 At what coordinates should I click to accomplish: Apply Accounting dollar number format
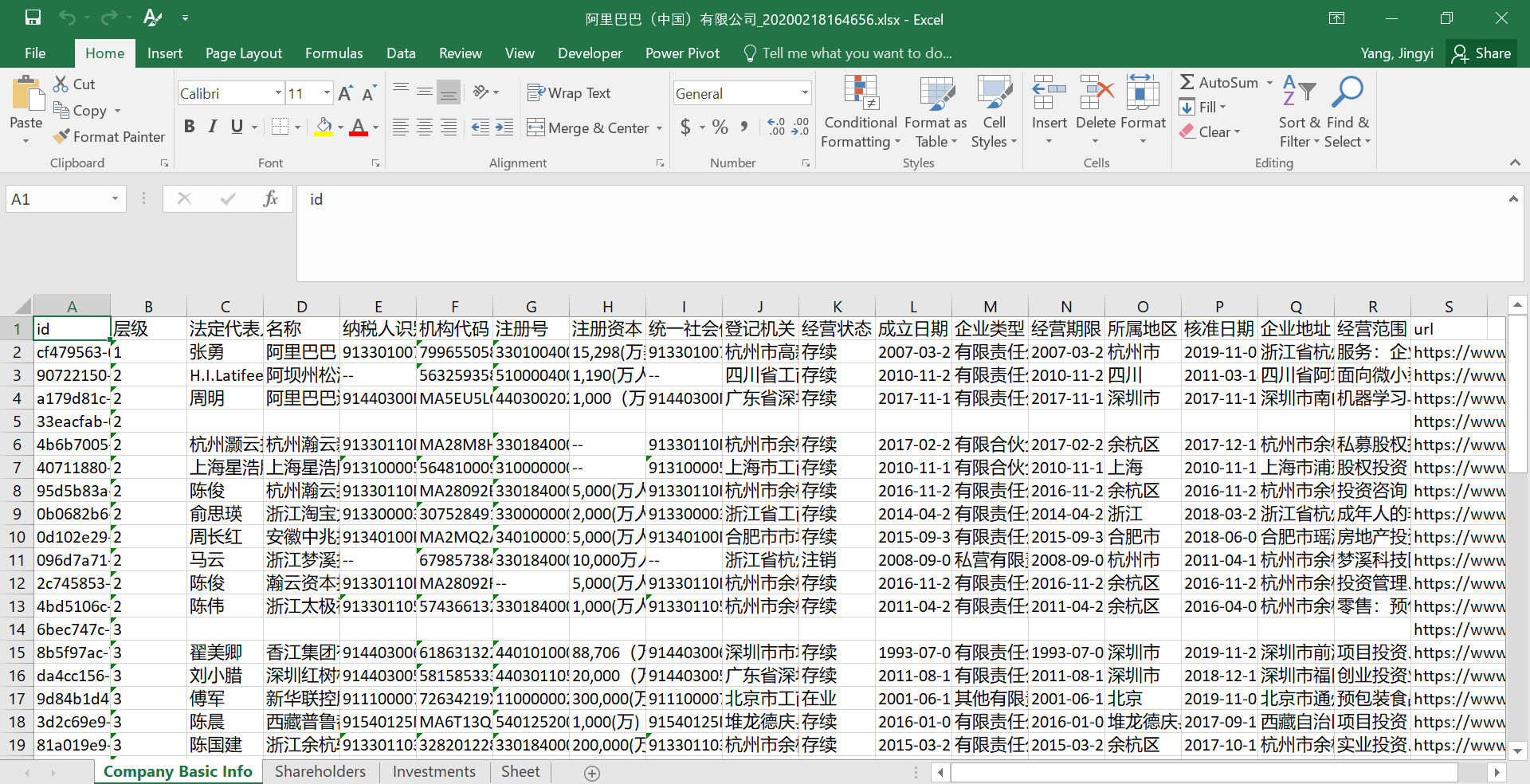tap(685, 127)
